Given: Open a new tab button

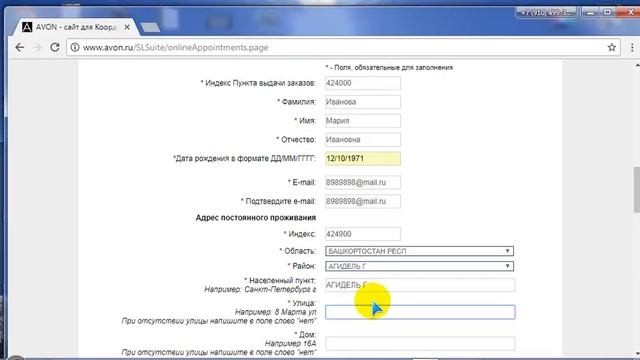Looking at the screenshot, I should click(150, 27).
